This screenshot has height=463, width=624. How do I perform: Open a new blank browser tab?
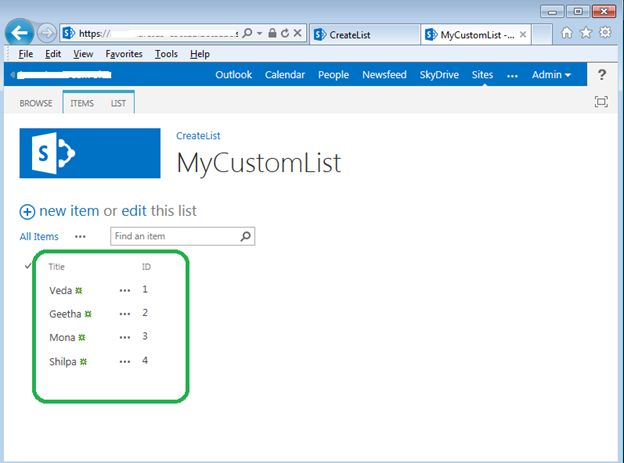tap(542, 35)
